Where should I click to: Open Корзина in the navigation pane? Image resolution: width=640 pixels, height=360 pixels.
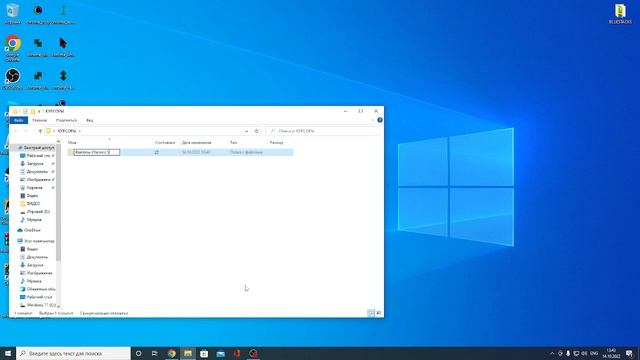tap(34, 188)
